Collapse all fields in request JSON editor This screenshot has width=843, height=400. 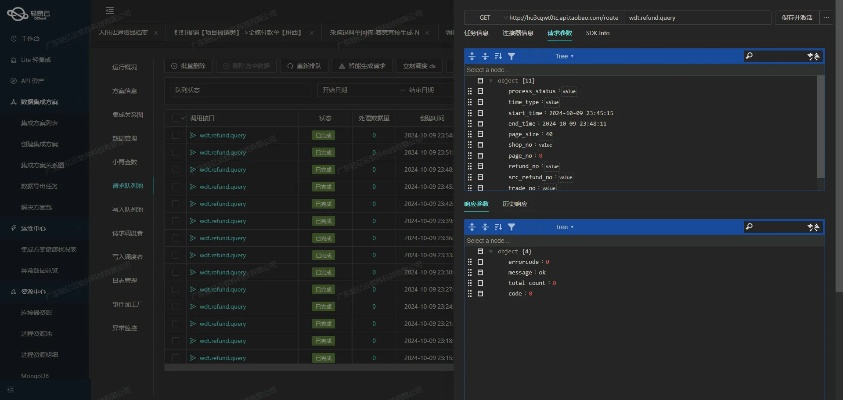485,57
